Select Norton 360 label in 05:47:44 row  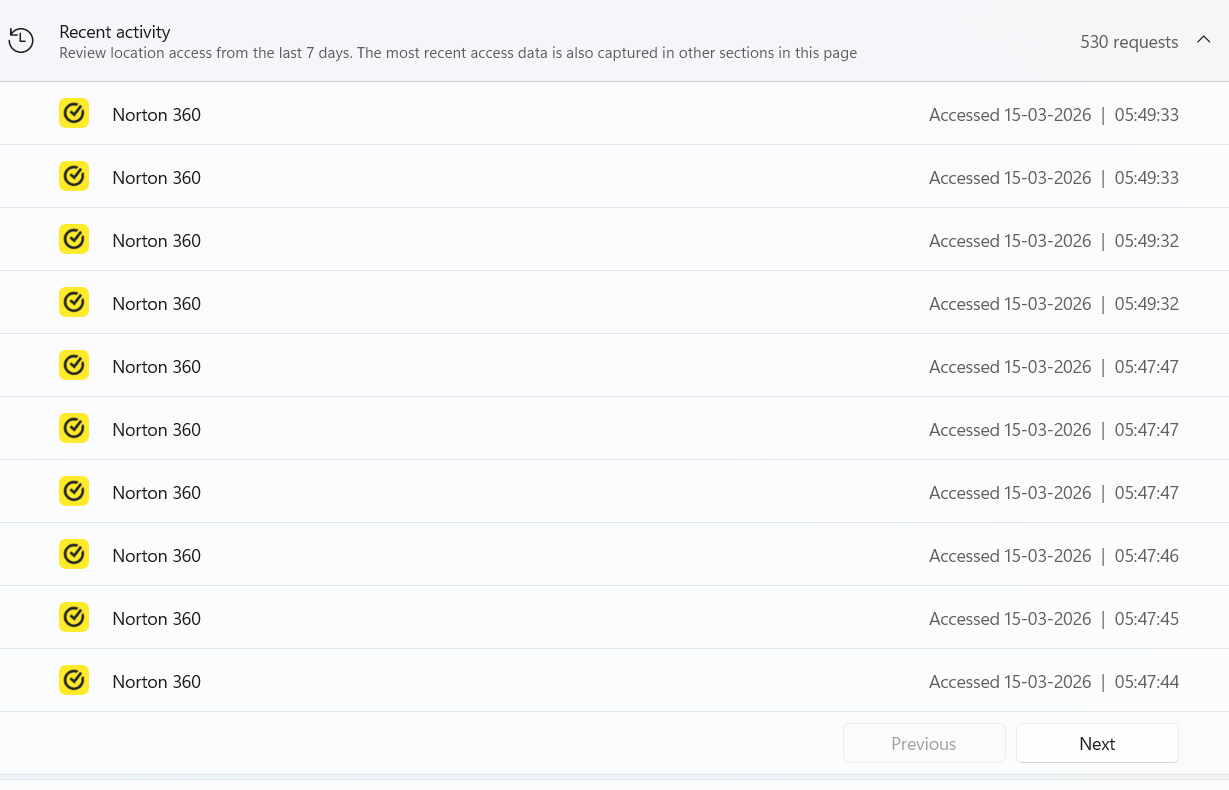click(x=157, y=682)
